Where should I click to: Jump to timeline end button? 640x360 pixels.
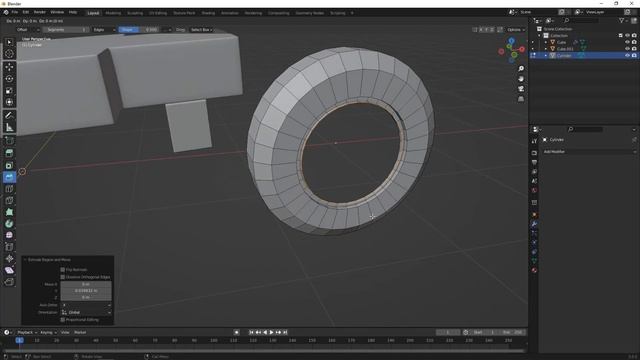(285, 332)
